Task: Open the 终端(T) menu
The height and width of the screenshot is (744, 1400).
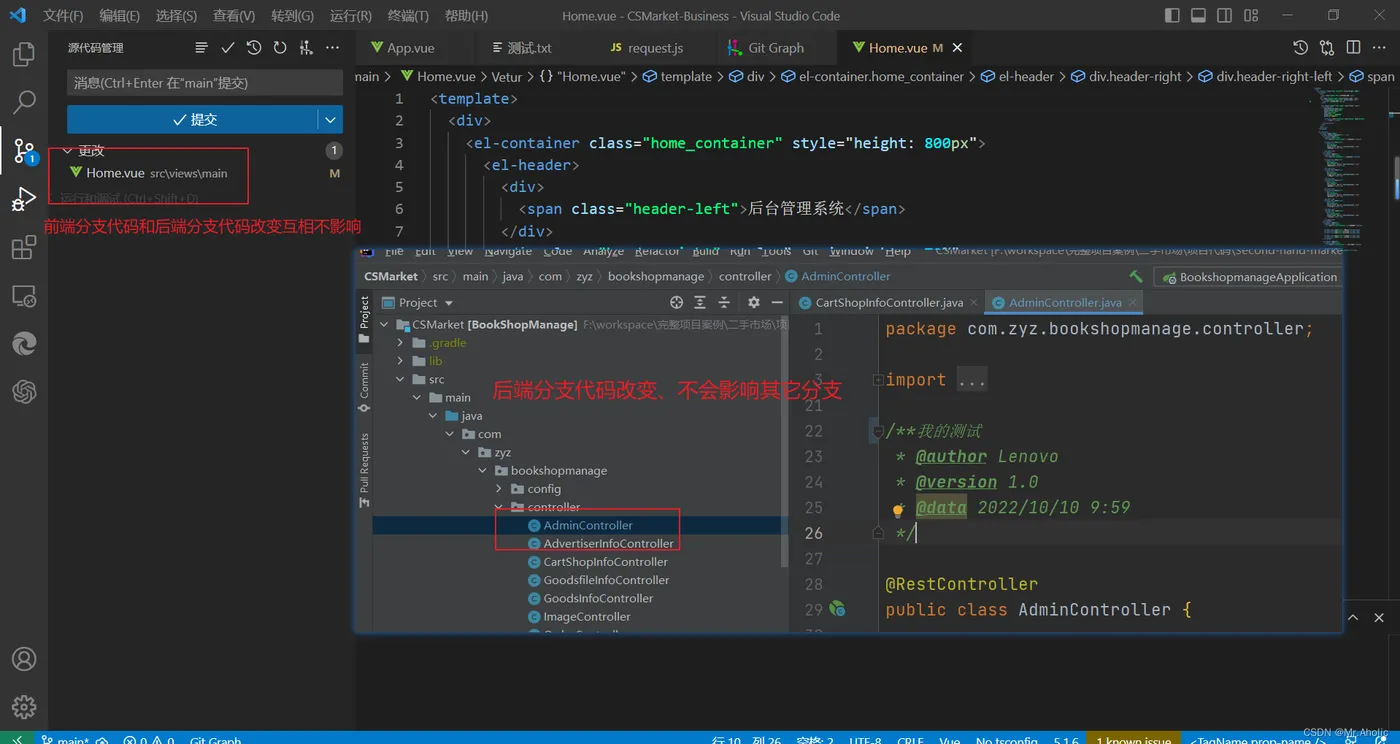Action: 407,16
